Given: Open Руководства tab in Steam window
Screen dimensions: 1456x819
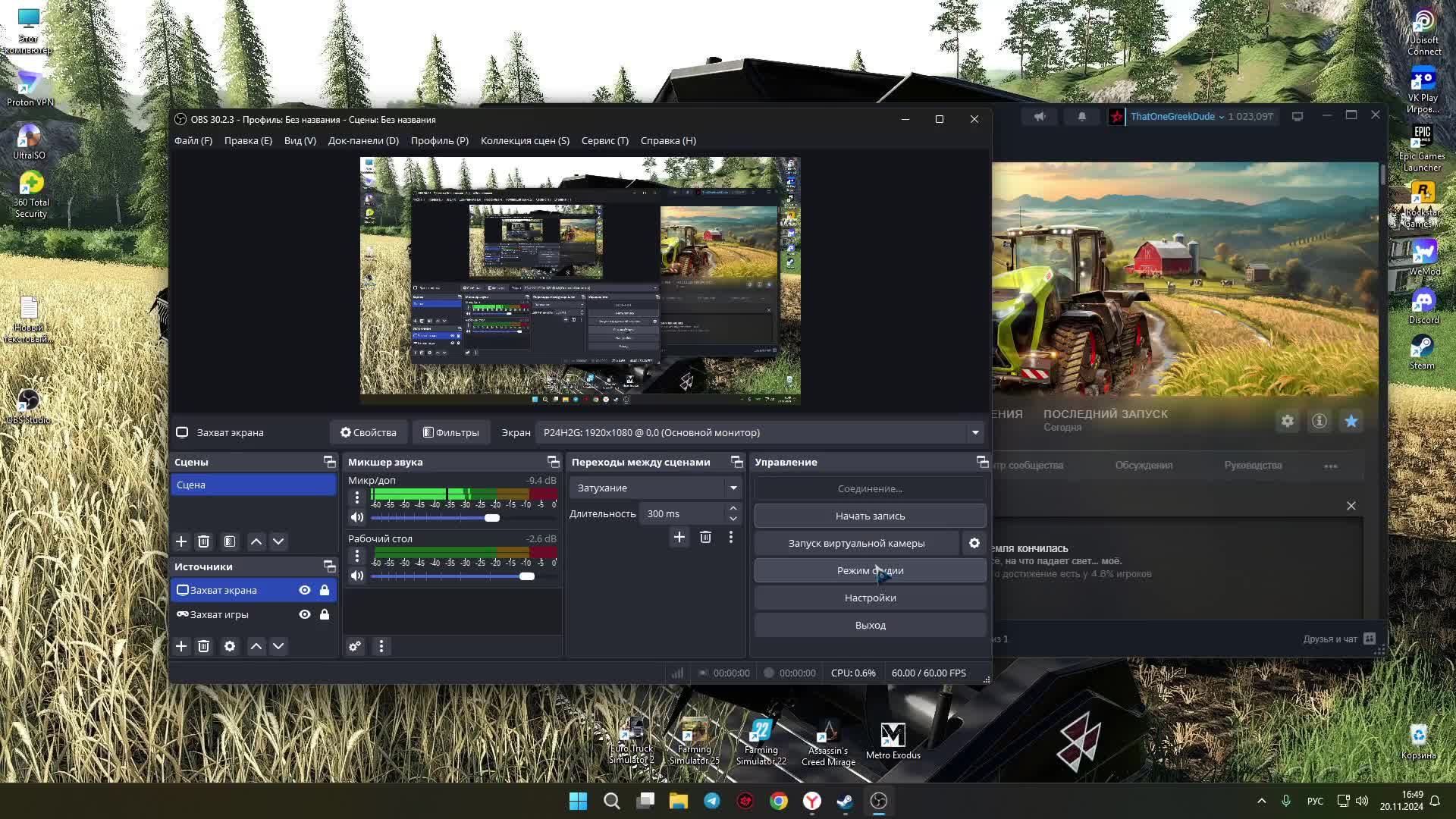Looking at the screenshot, I should [x=1253, y=465].
